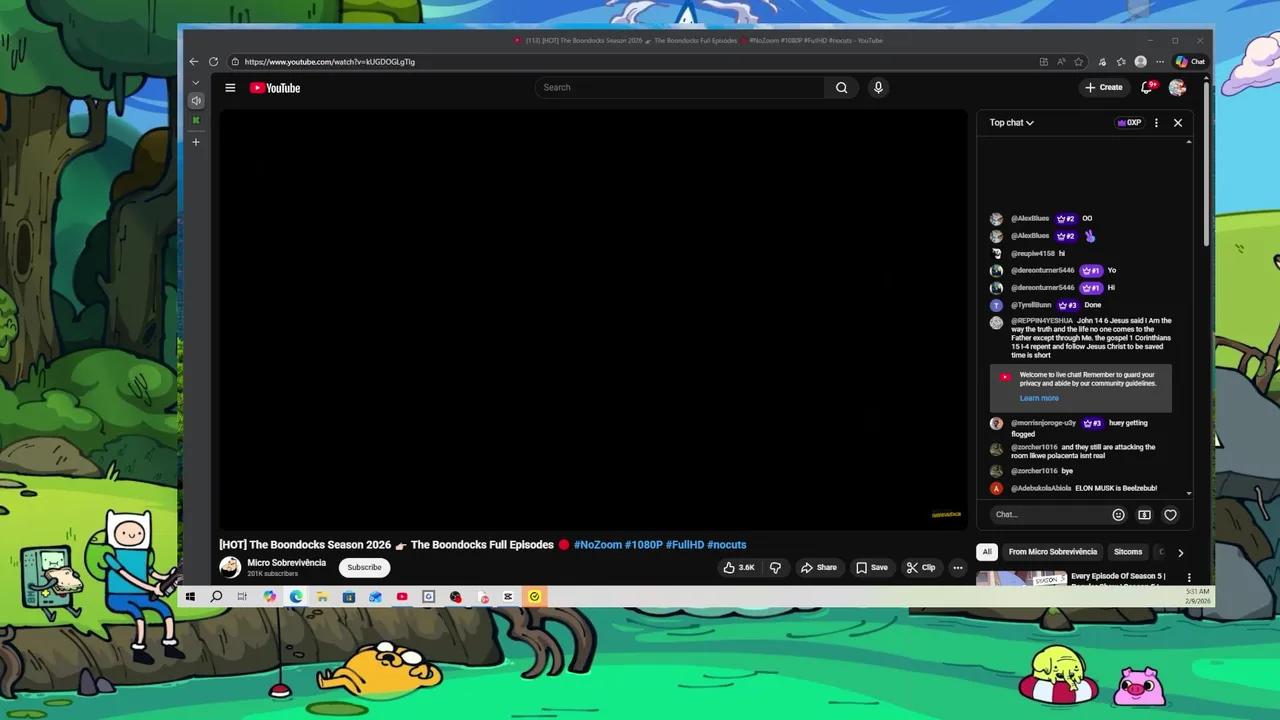This screenshot has width=1280, height=720.
Task: Open the YouTube red taskbar icon
Action: 402,597
